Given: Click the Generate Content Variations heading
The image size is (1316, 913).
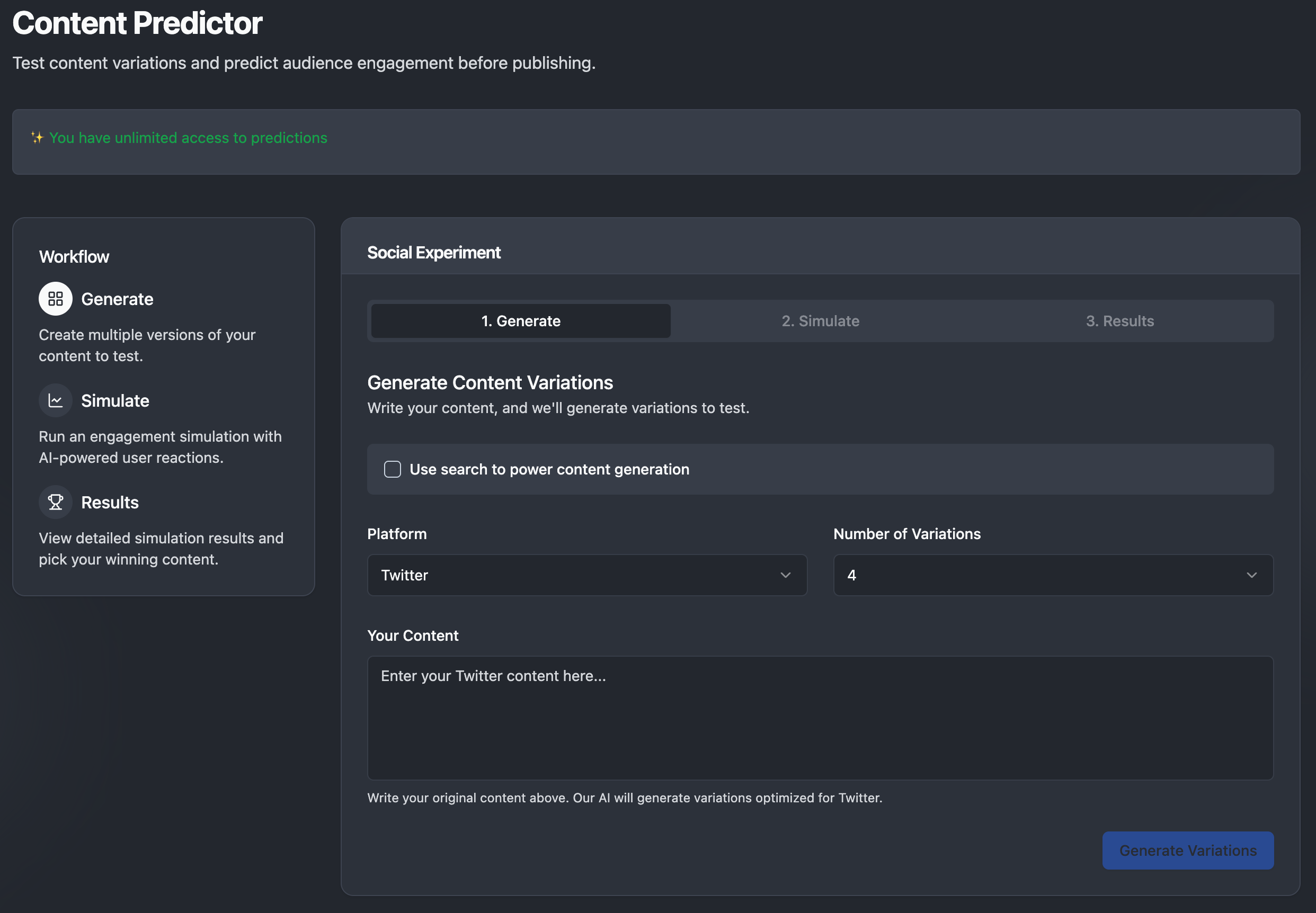Looking at the screenshot, I should 491,382.
